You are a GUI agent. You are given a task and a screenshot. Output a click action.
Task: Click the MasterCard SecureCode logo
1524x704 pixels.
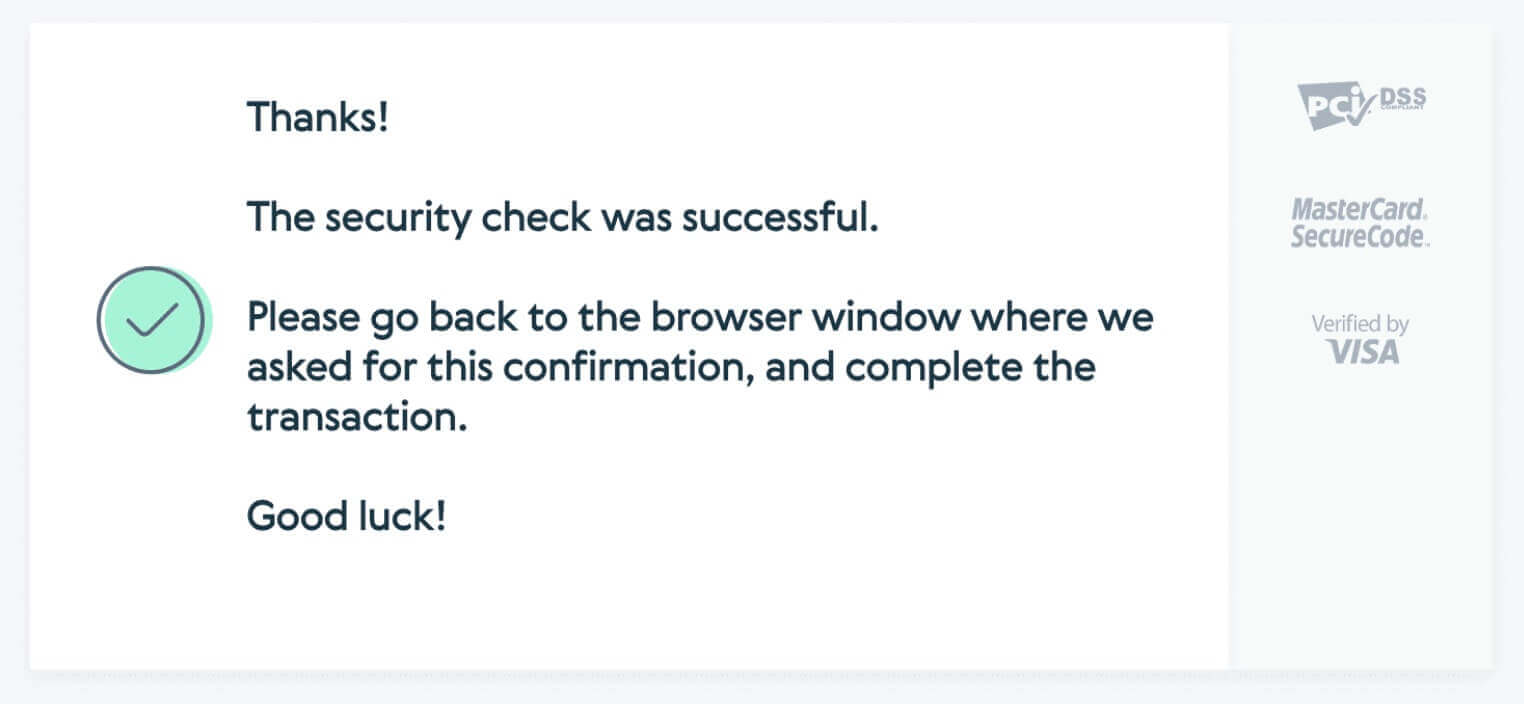[x=1360, y=223]
